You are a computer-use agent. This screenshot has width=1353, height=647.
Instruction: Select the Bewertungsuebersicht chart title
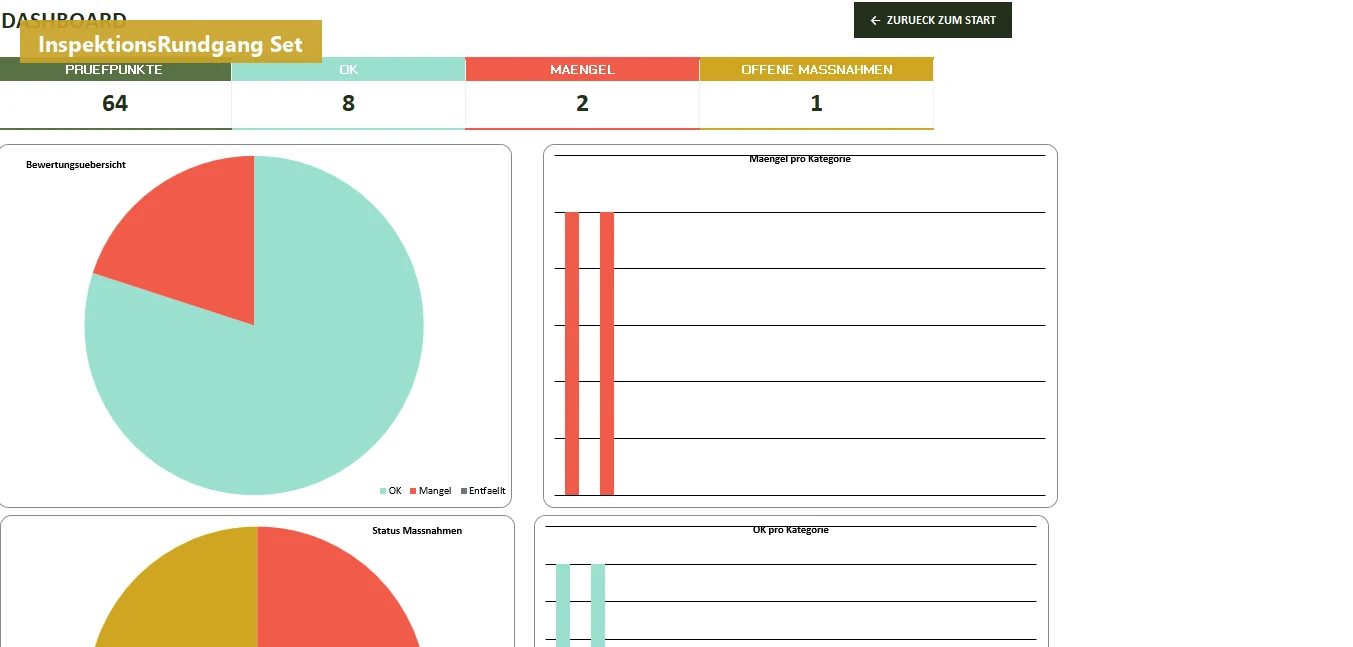click(x=76, y=164)
